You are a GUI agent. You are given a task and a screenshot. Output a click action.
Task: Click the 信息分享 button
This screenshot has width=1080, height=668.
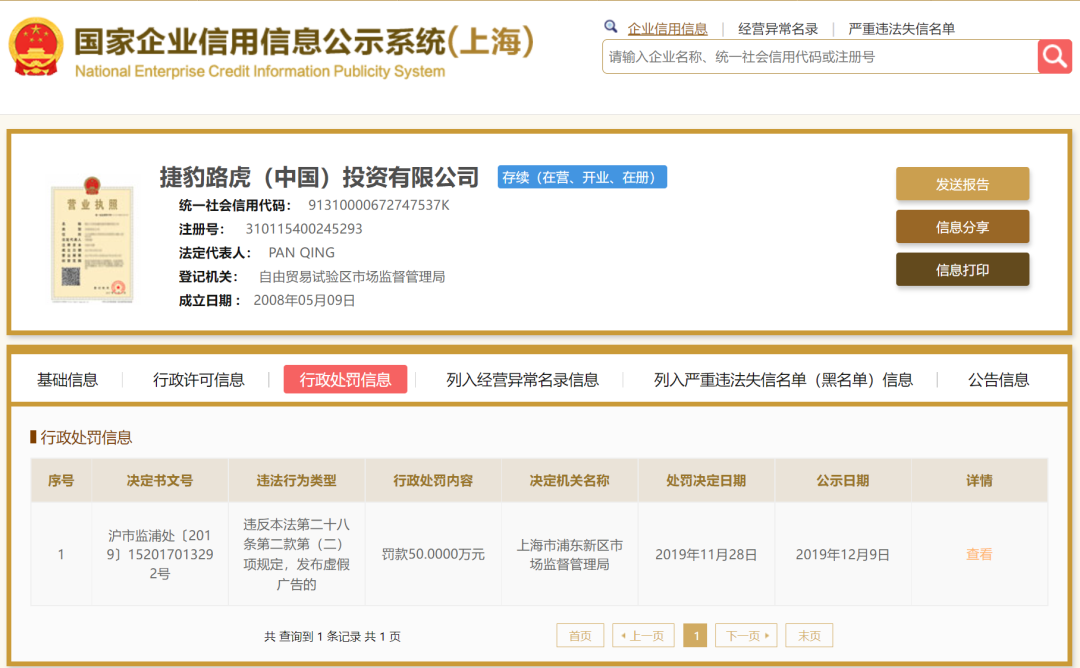(962, 227)
